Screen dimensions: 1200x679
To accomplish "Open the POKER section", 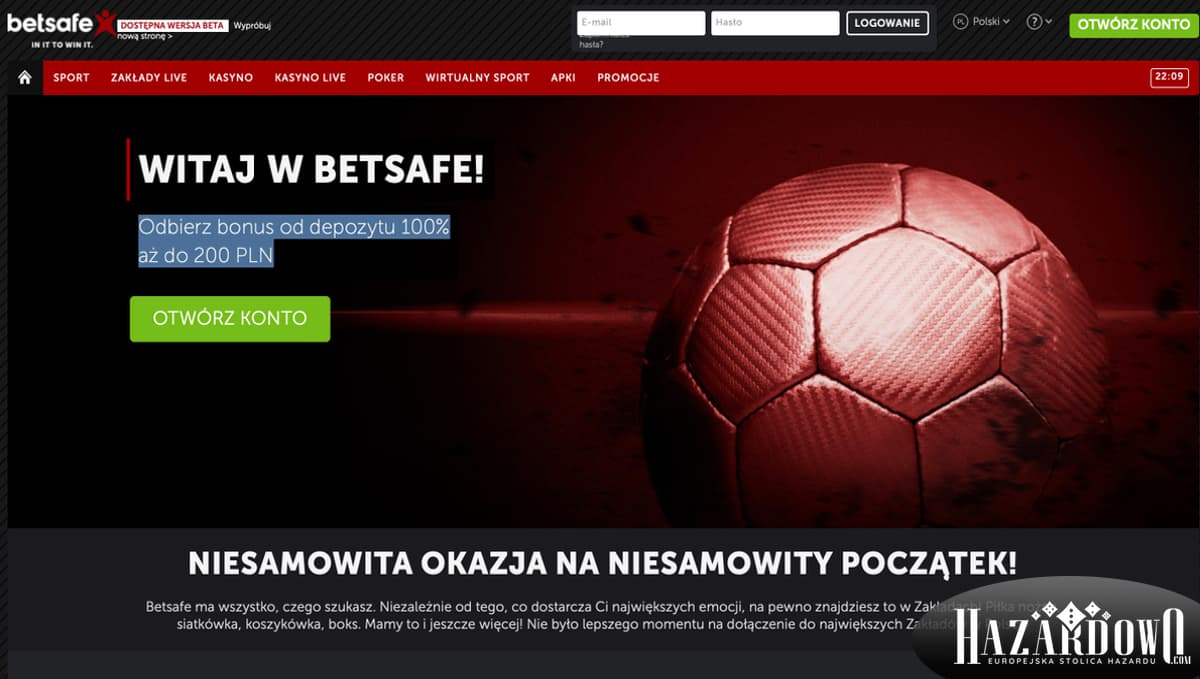I will click(386, 78).
